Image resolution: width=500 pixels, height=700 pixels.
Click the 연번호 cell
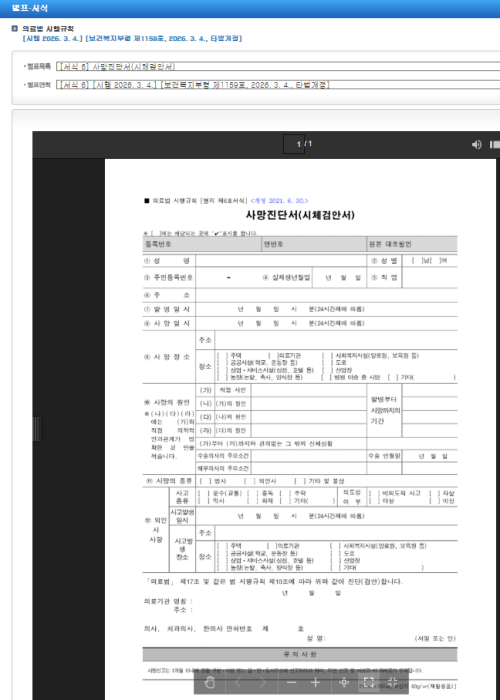313,244
